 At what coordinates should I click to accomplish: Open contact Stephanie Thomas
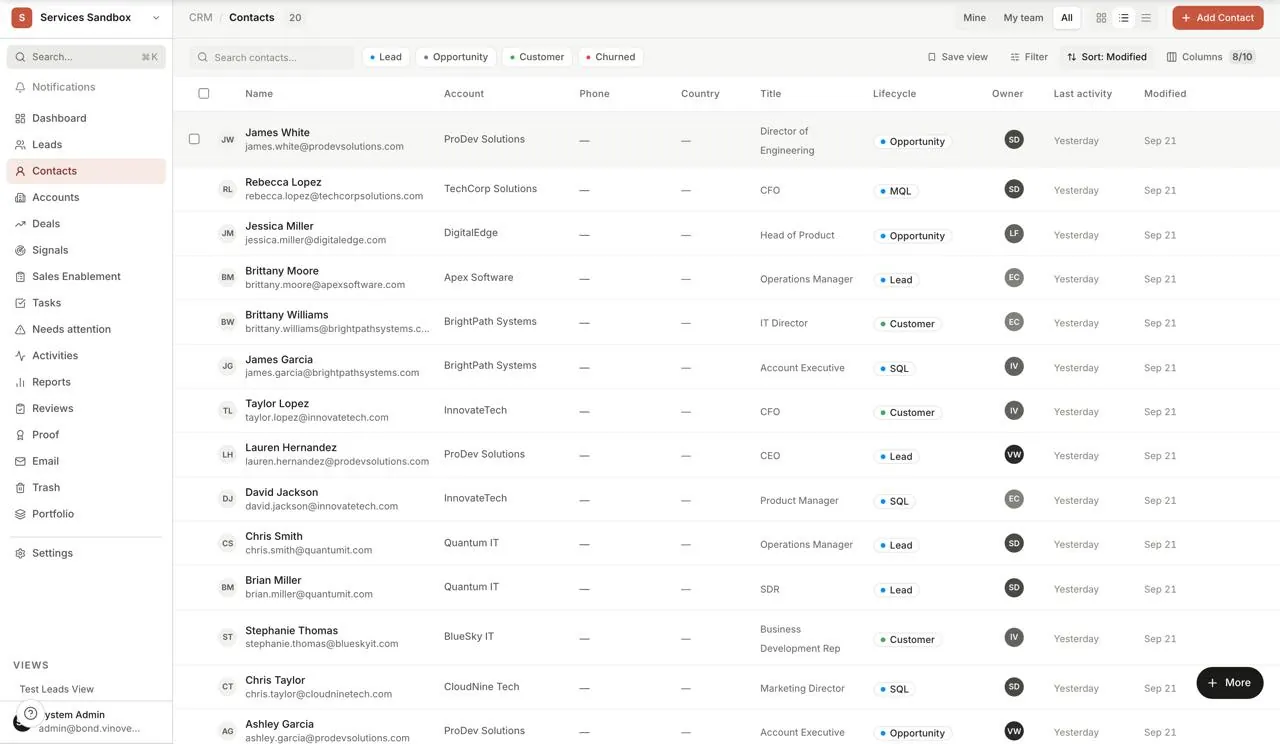click(291, 630)
